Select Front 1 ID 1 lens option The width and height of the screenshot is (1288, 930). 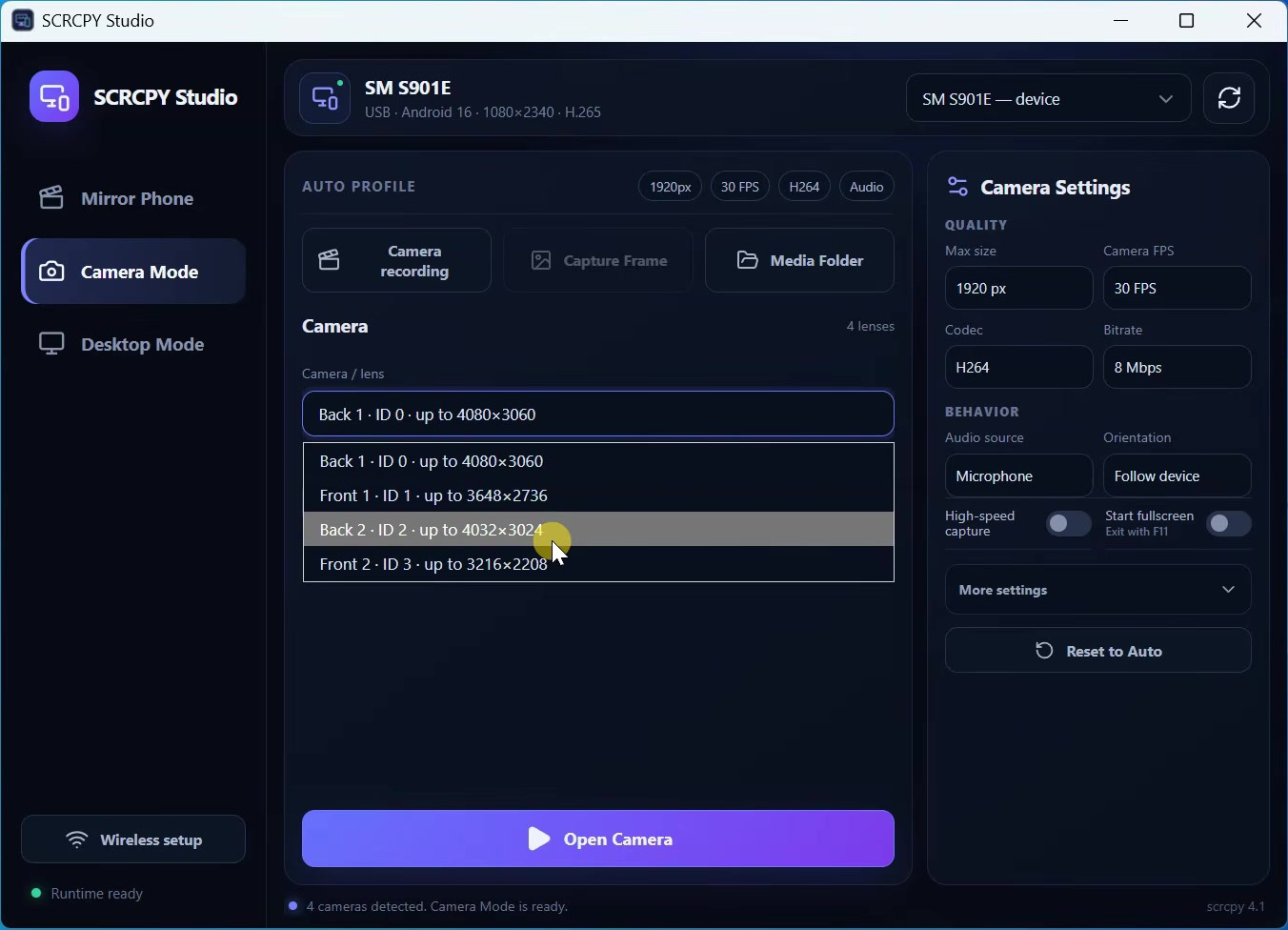pos(599,495)
